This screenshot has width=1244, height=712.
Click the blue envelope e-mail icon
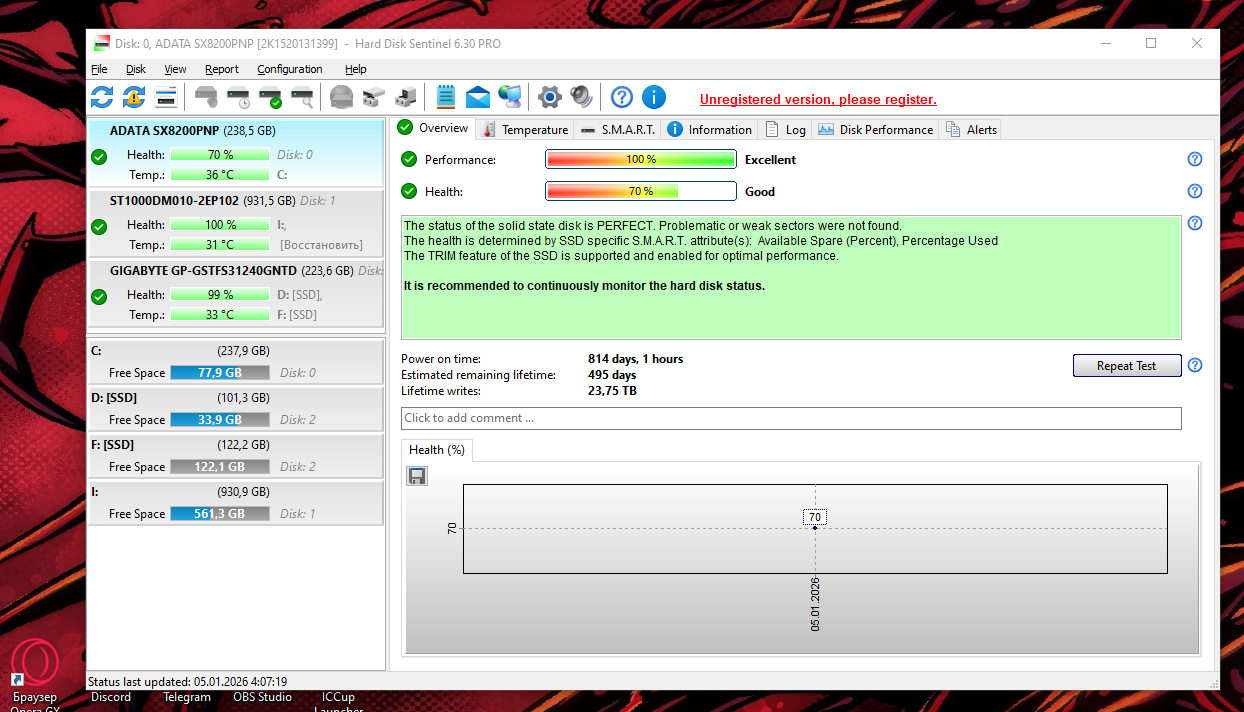(x=478, y=97)
